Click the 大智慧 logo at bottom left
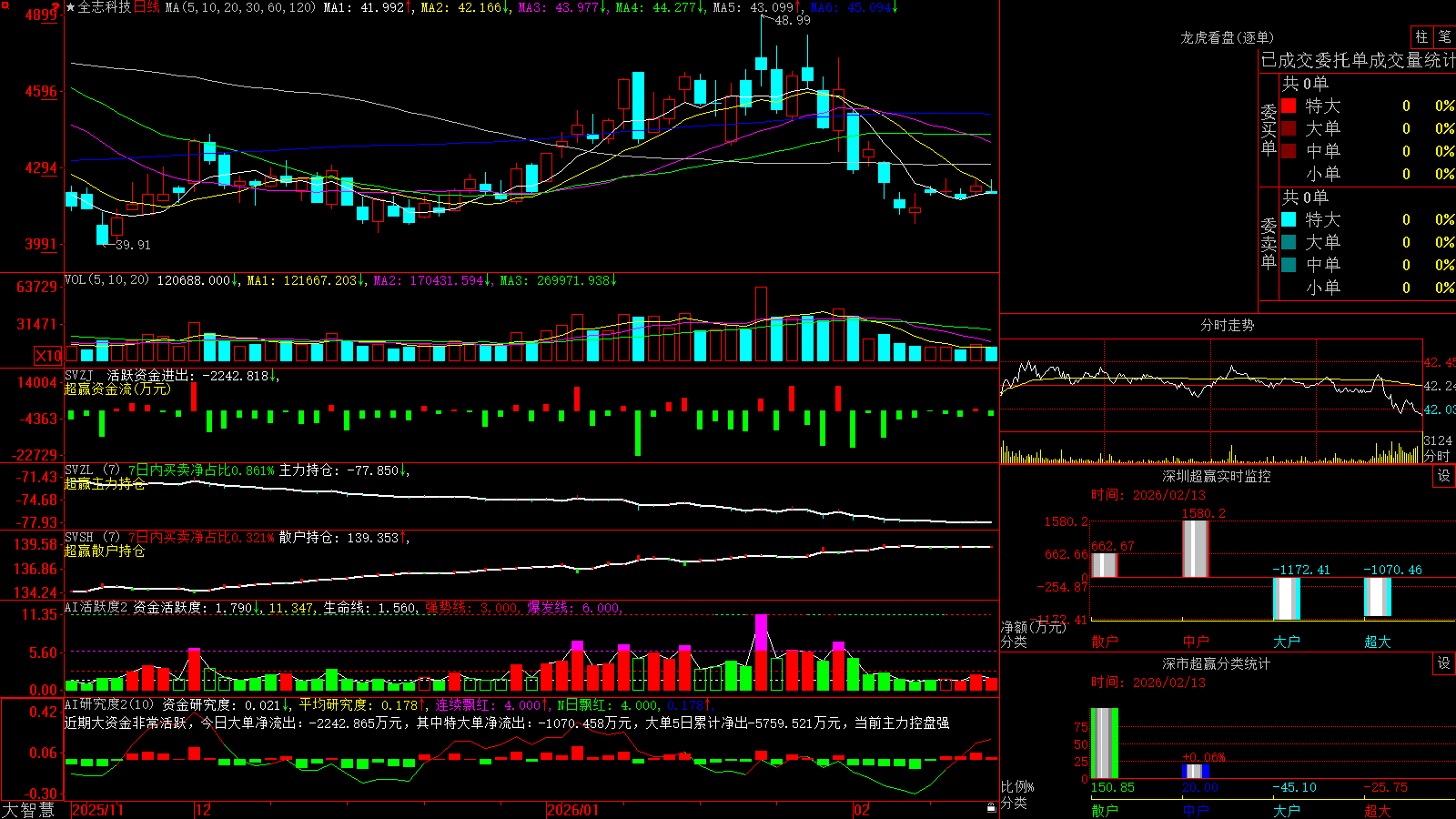 point(28,809)
